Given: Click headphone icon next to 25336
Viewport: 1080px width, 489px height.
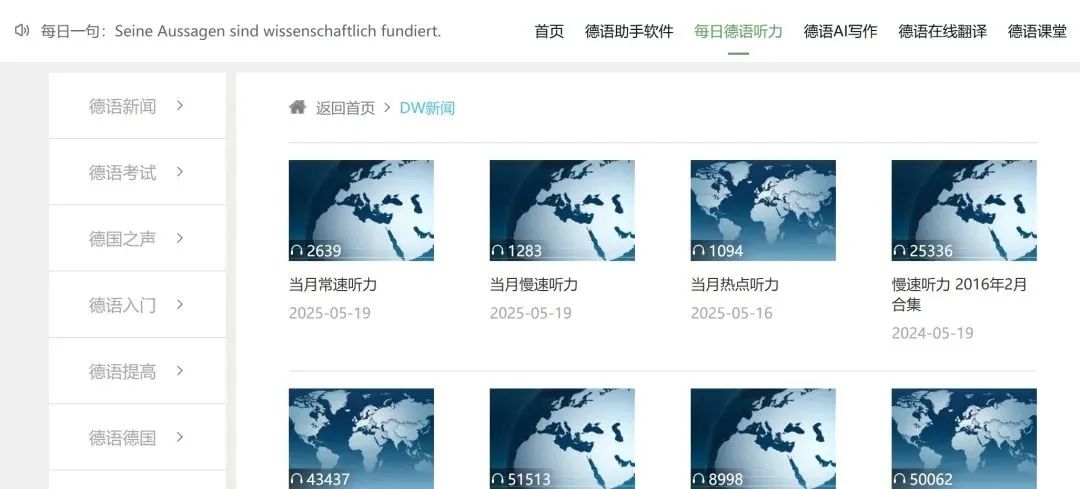Looking at the screenshot, I should 900,251.
